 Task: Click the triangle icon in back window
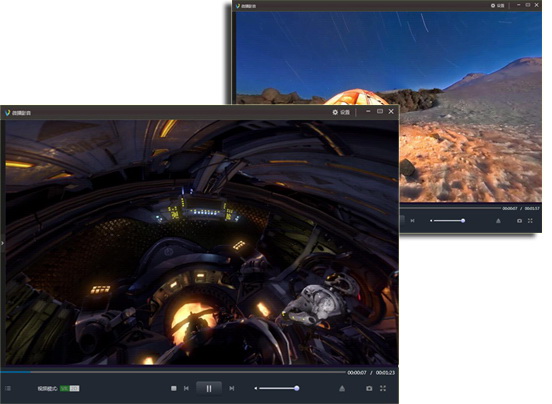click(498, 221)
